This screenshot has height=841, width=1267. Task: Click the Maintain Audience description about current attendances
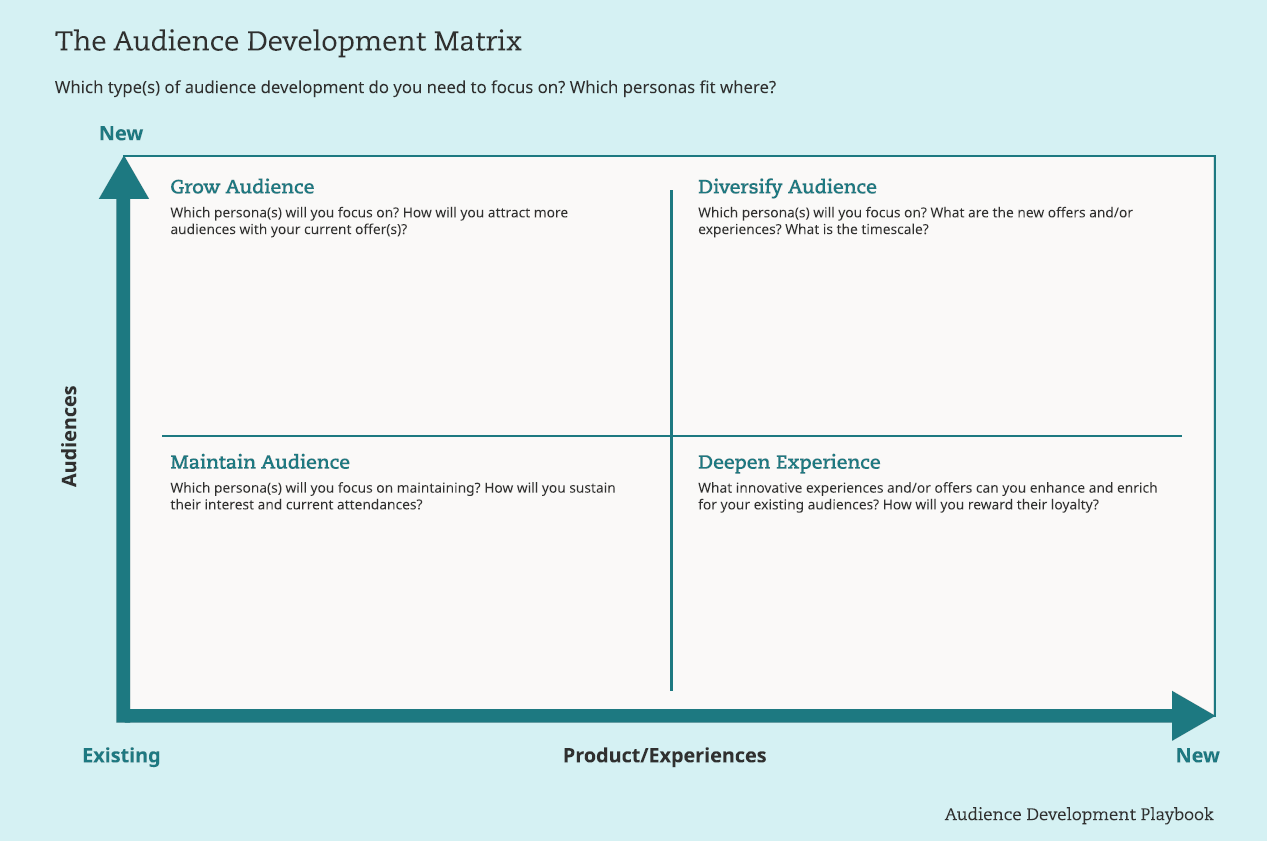392,496
